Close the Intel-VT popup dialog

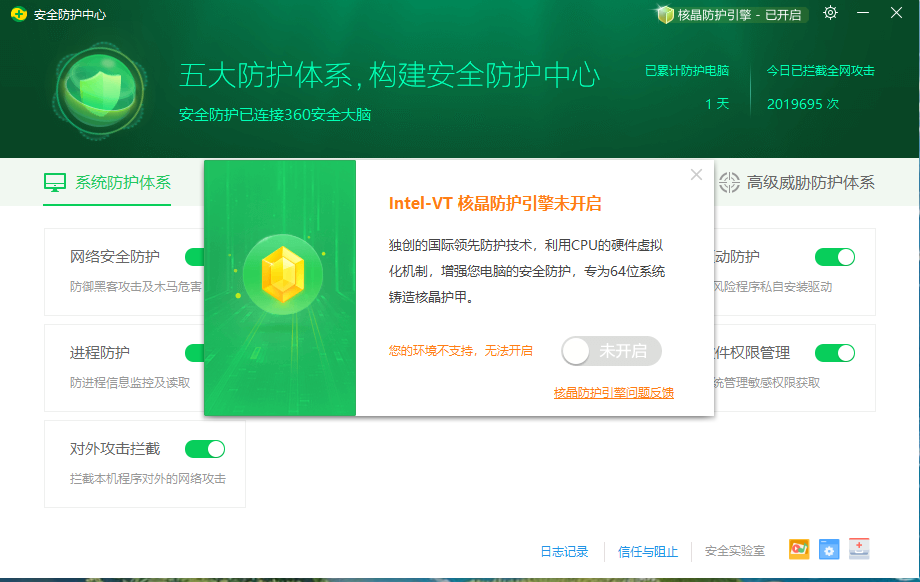pos(696,174)
